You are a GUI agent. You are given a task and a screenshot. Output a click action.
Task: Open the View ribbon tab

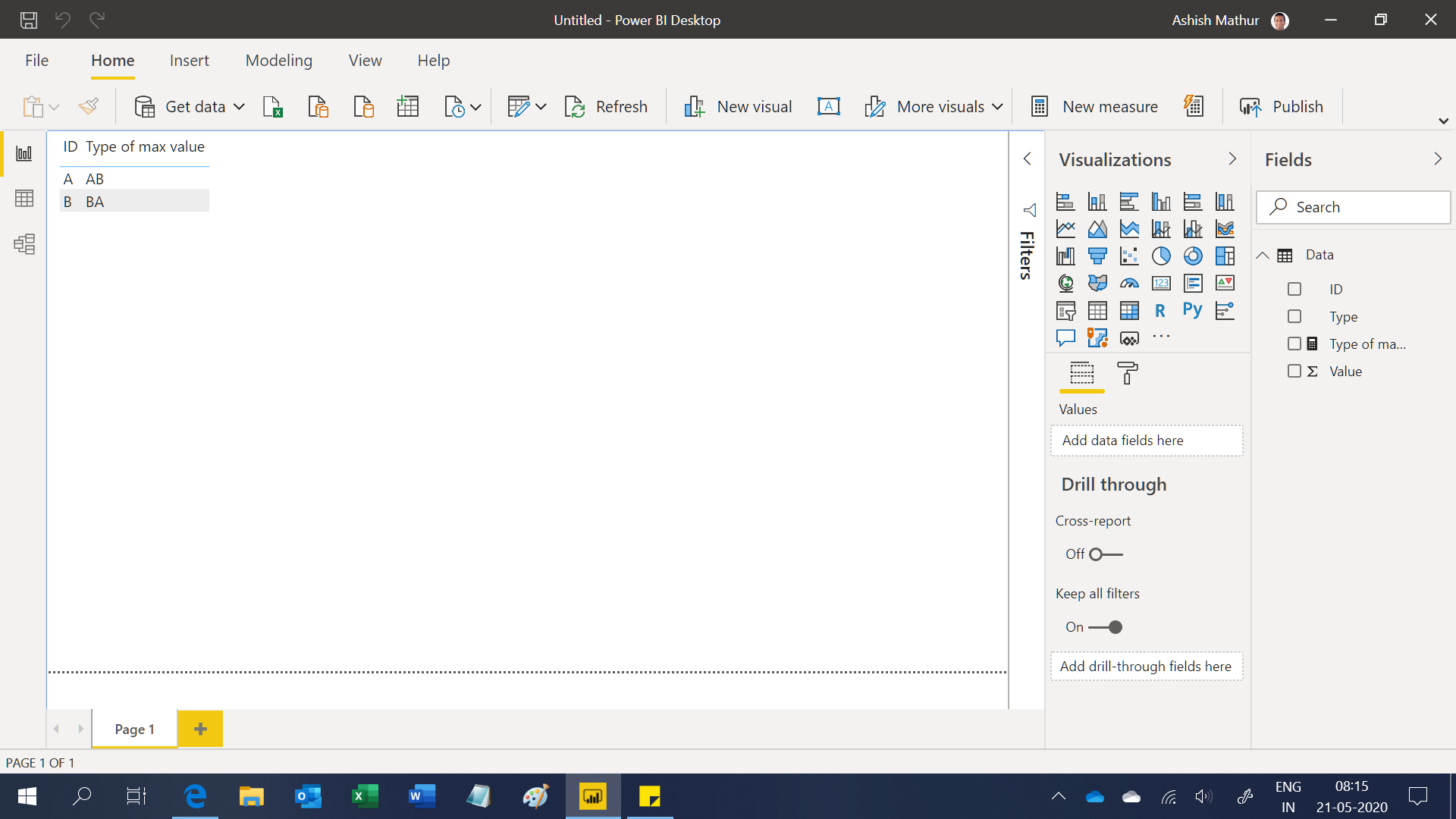[x=366, y=61]
